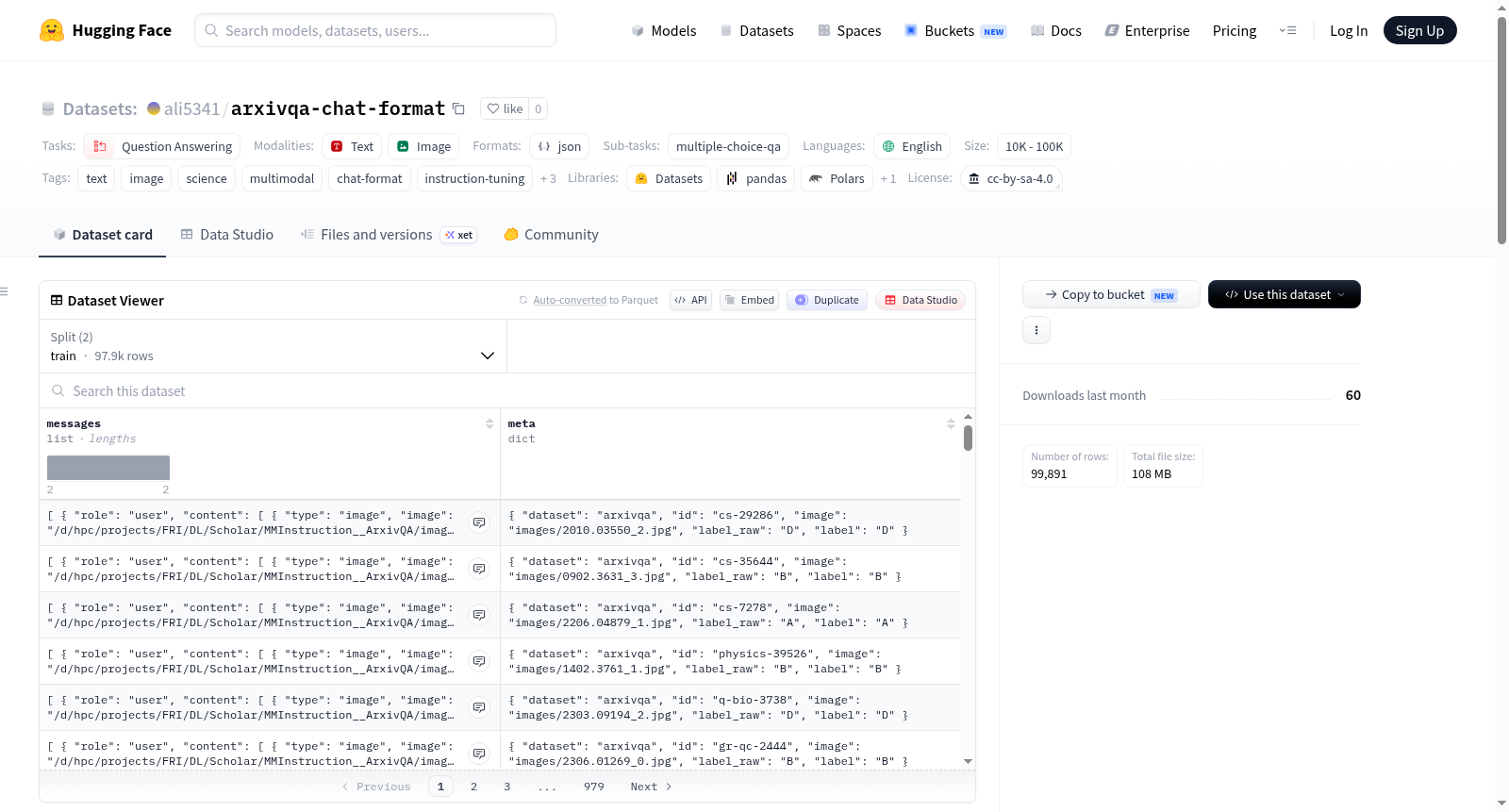The height and width of the screenshot is (812, 1509).
Task: Switch to the Data Studio tab
Action: tap(227, 234)
